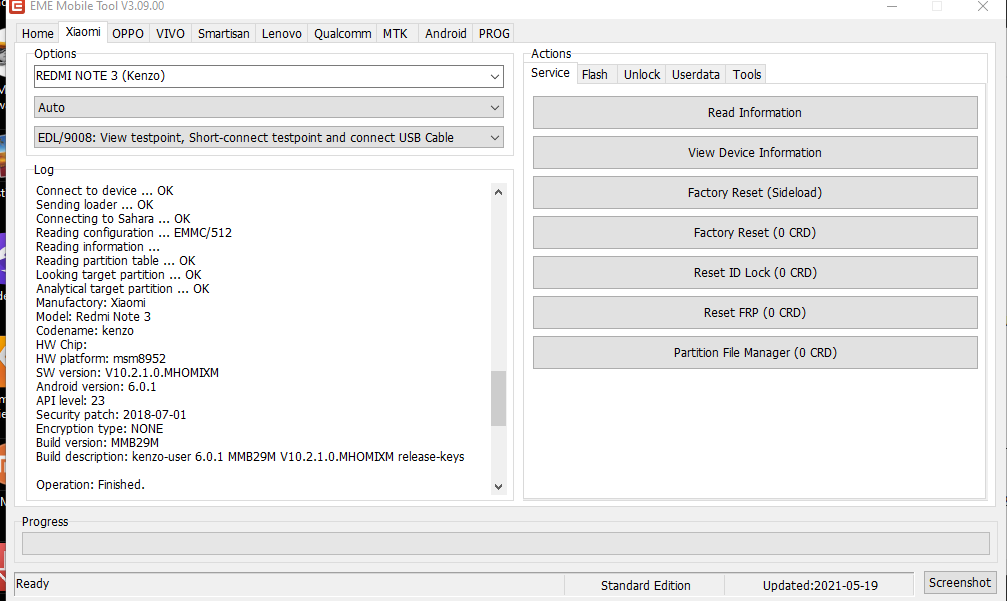1007x601 pixels.
Task: Click 'Security patch: 2018-07-01' log line
Action: pos(111,415)
